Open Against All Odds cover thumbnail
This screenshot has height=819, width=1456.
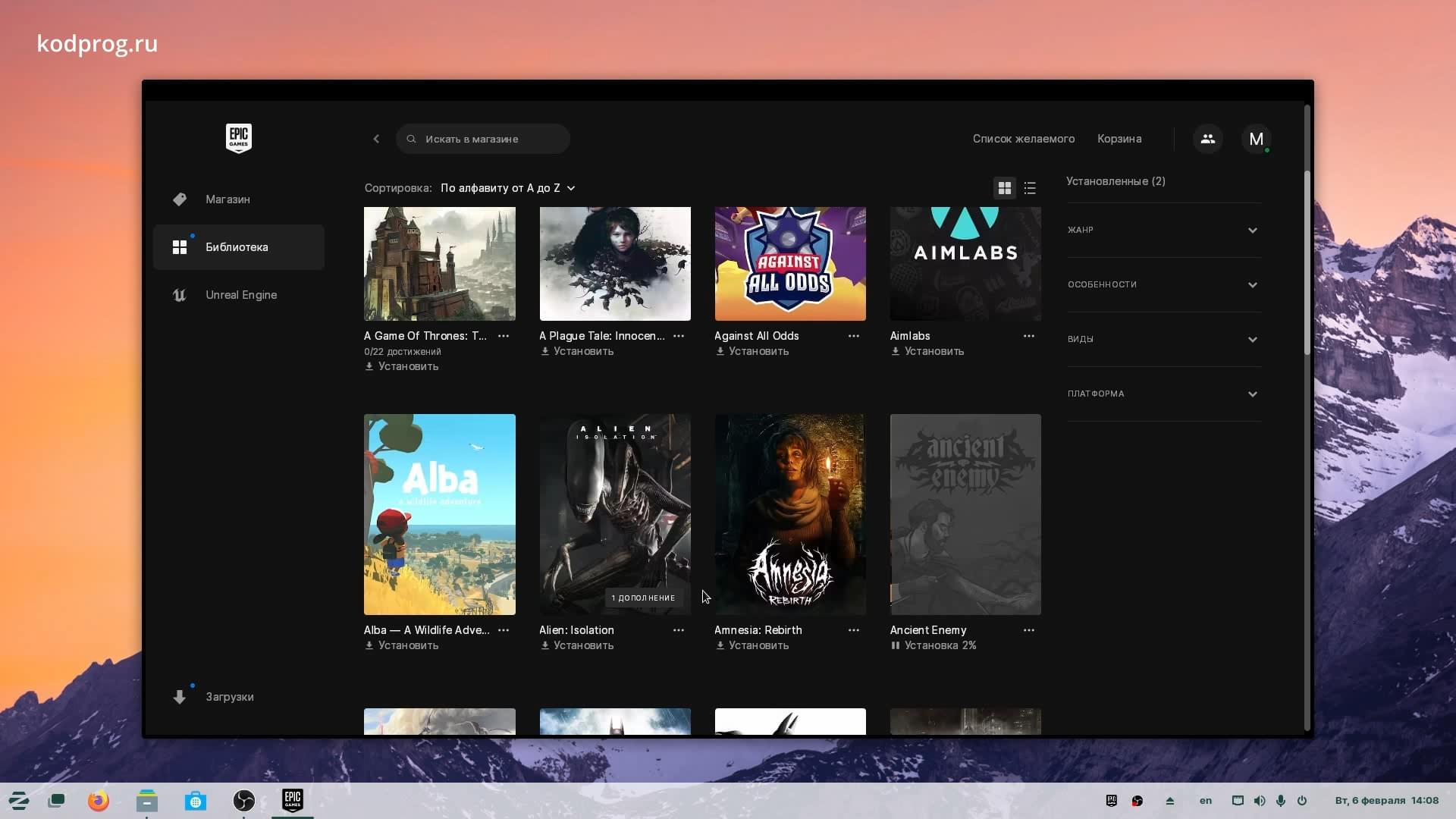click(x=790, y=263)
